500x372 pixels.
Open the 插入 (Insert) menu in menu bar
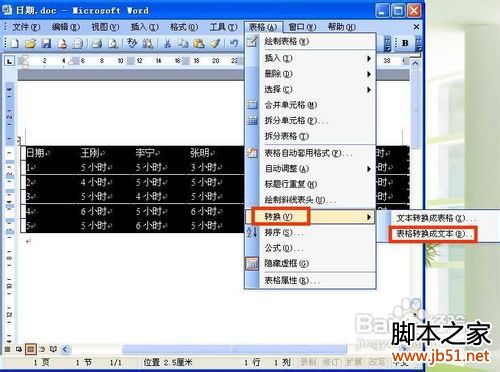[145, 27]
